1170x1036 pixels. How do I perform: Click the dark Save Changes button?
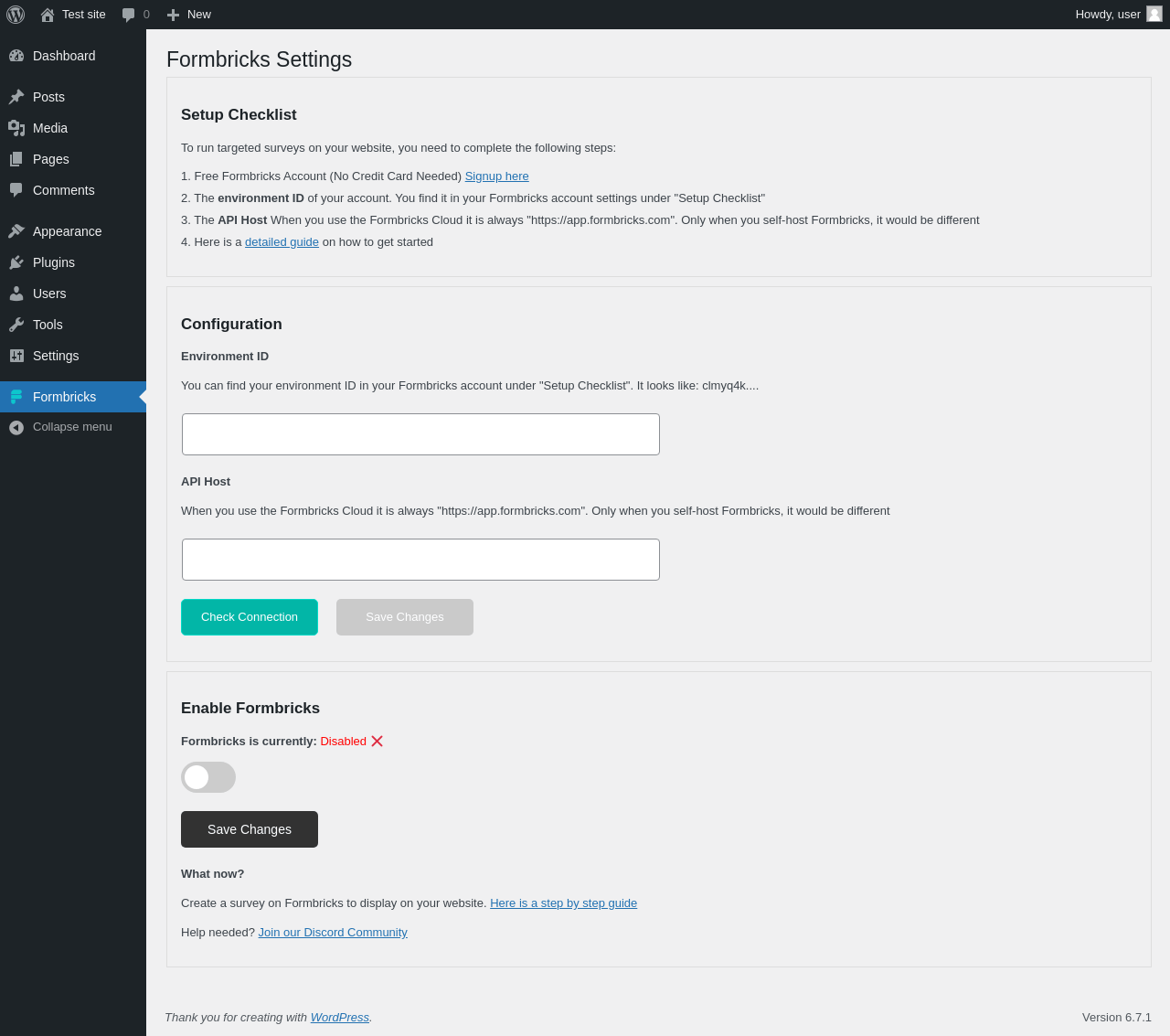coord(250,829)
